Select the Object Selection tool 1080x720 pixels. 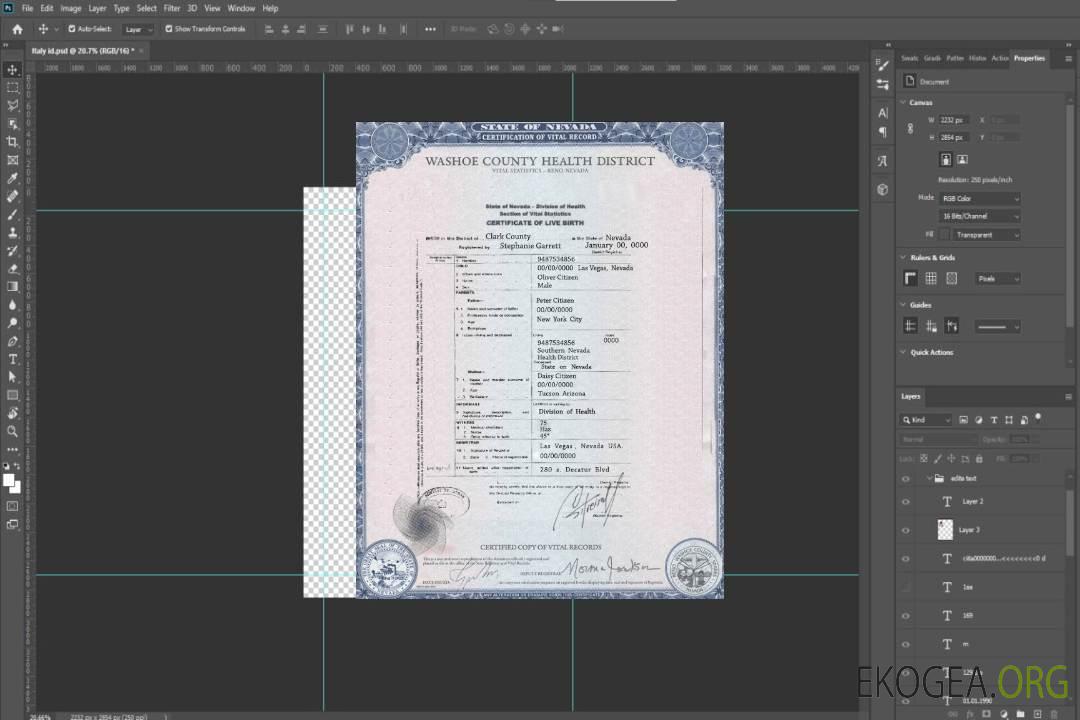click(x=12, y=124)
